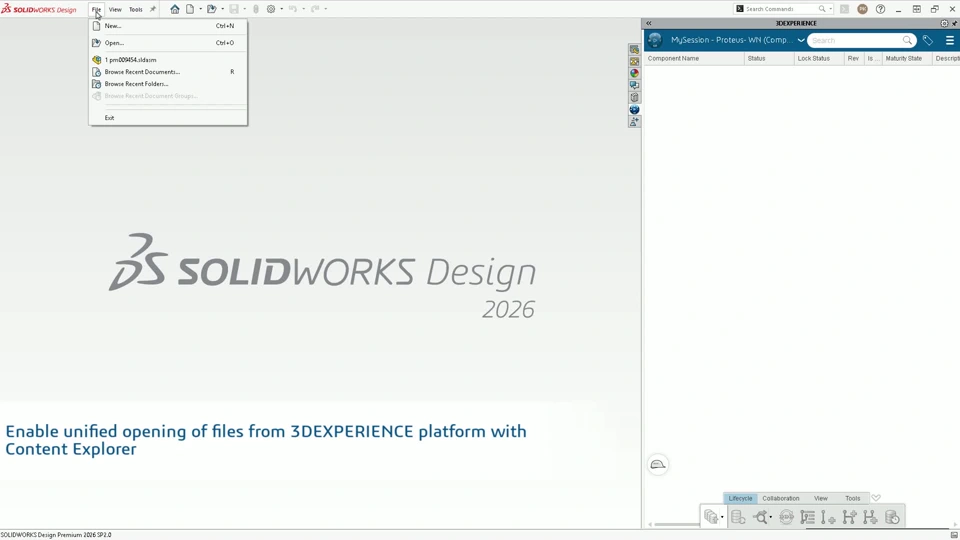Click the New Revision lifecycle icon
Viewport: 960px width, 540px height.
828,517
